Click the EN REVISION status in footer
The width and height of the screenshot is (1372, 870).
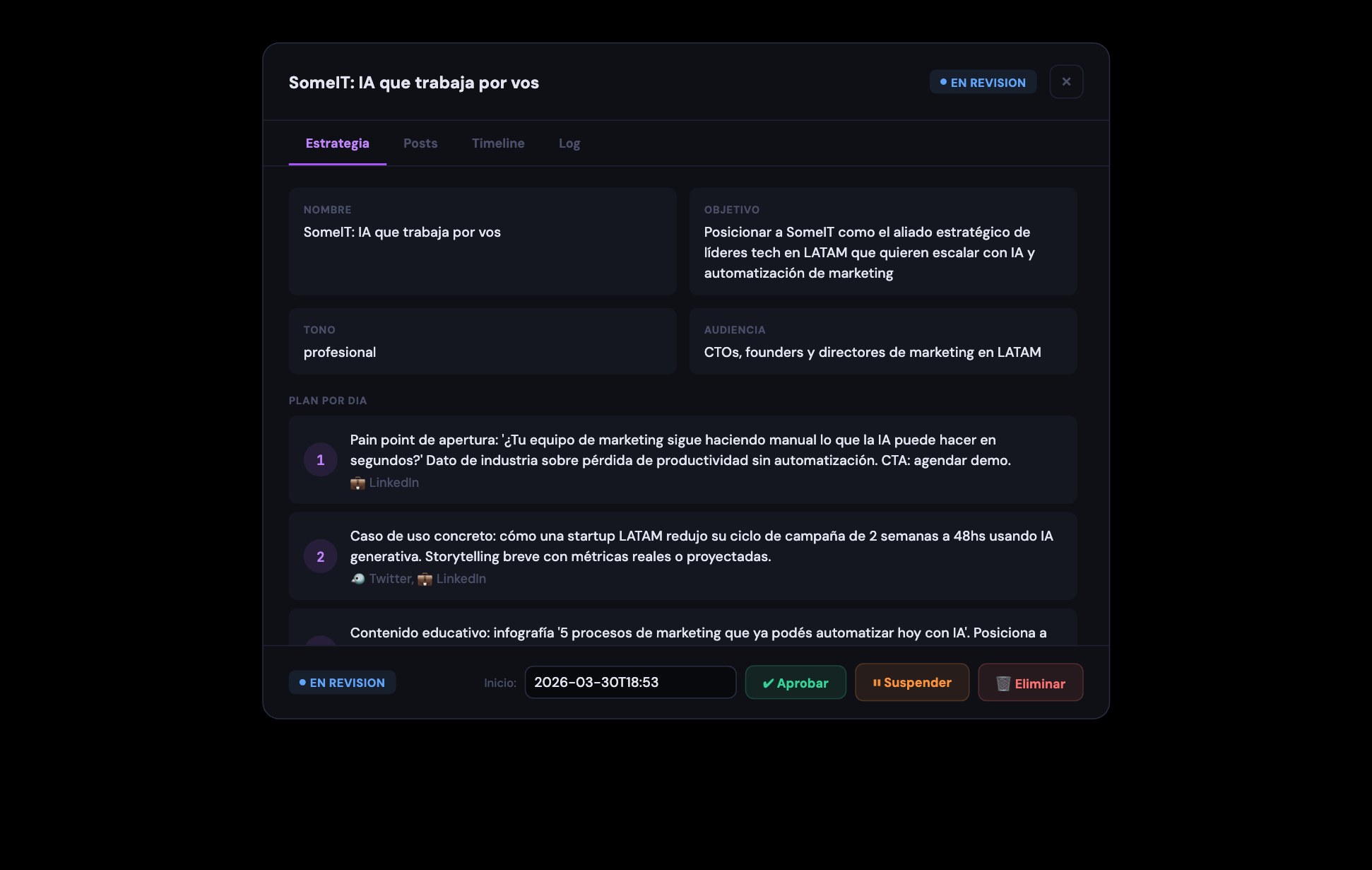tap(342, 683)
